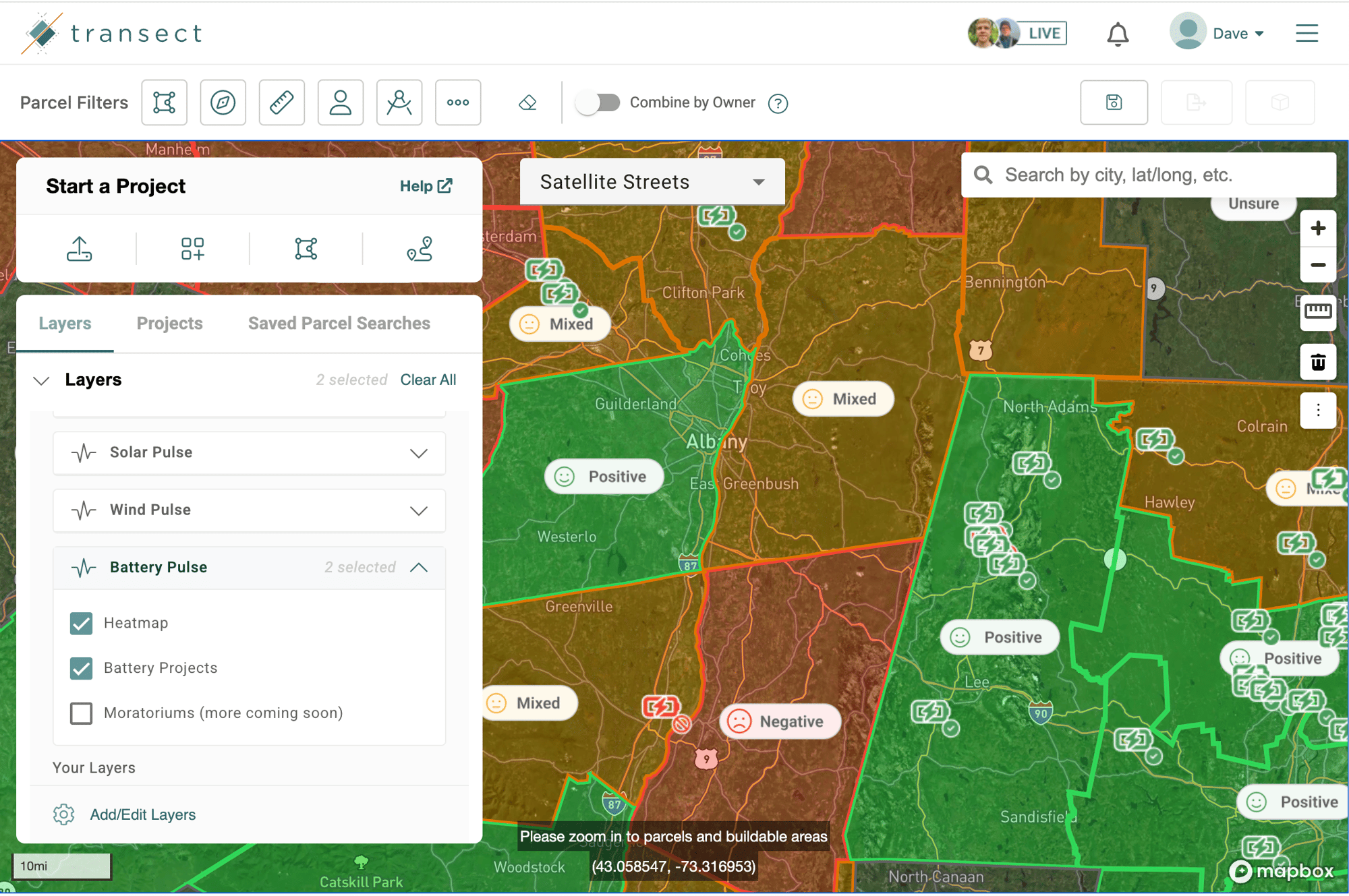Toggle Combine by Owner switch
Image resolution: width=1349 pixels, height=896 pixels.
(598, 102)
